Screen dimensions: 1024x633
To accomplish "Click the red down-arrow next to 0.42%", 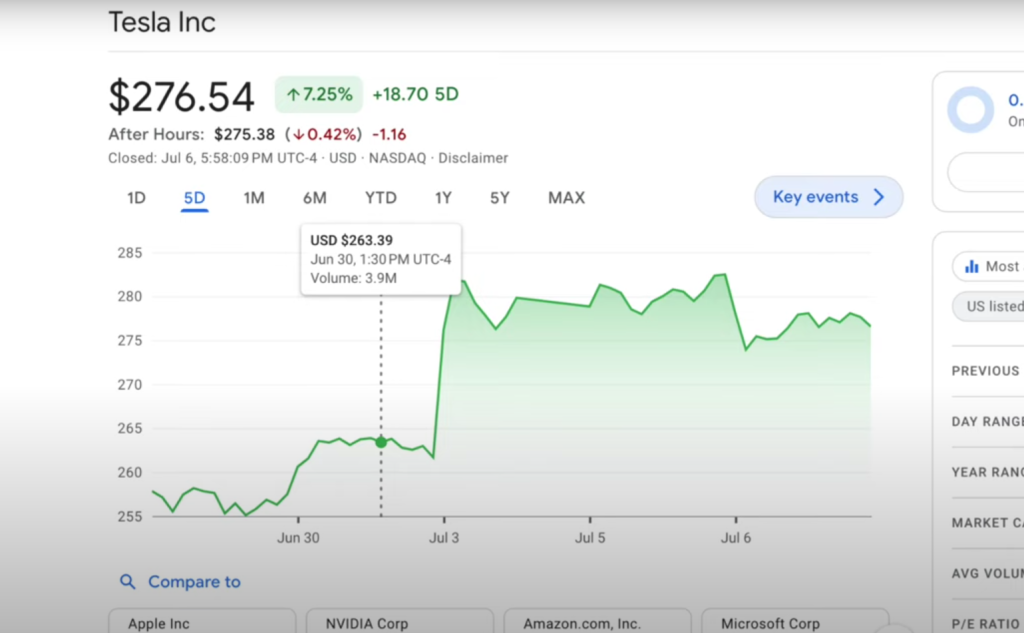I will coord(297,133).
